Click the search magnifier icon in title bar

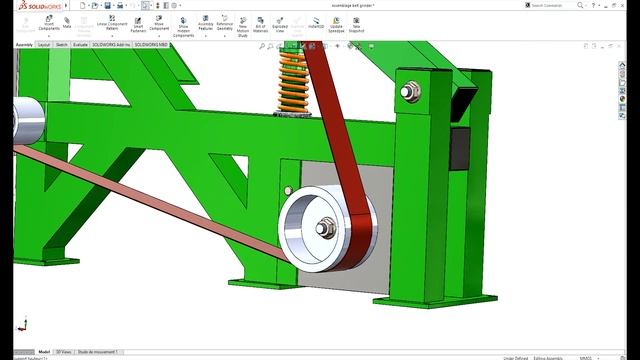(580, 5)
